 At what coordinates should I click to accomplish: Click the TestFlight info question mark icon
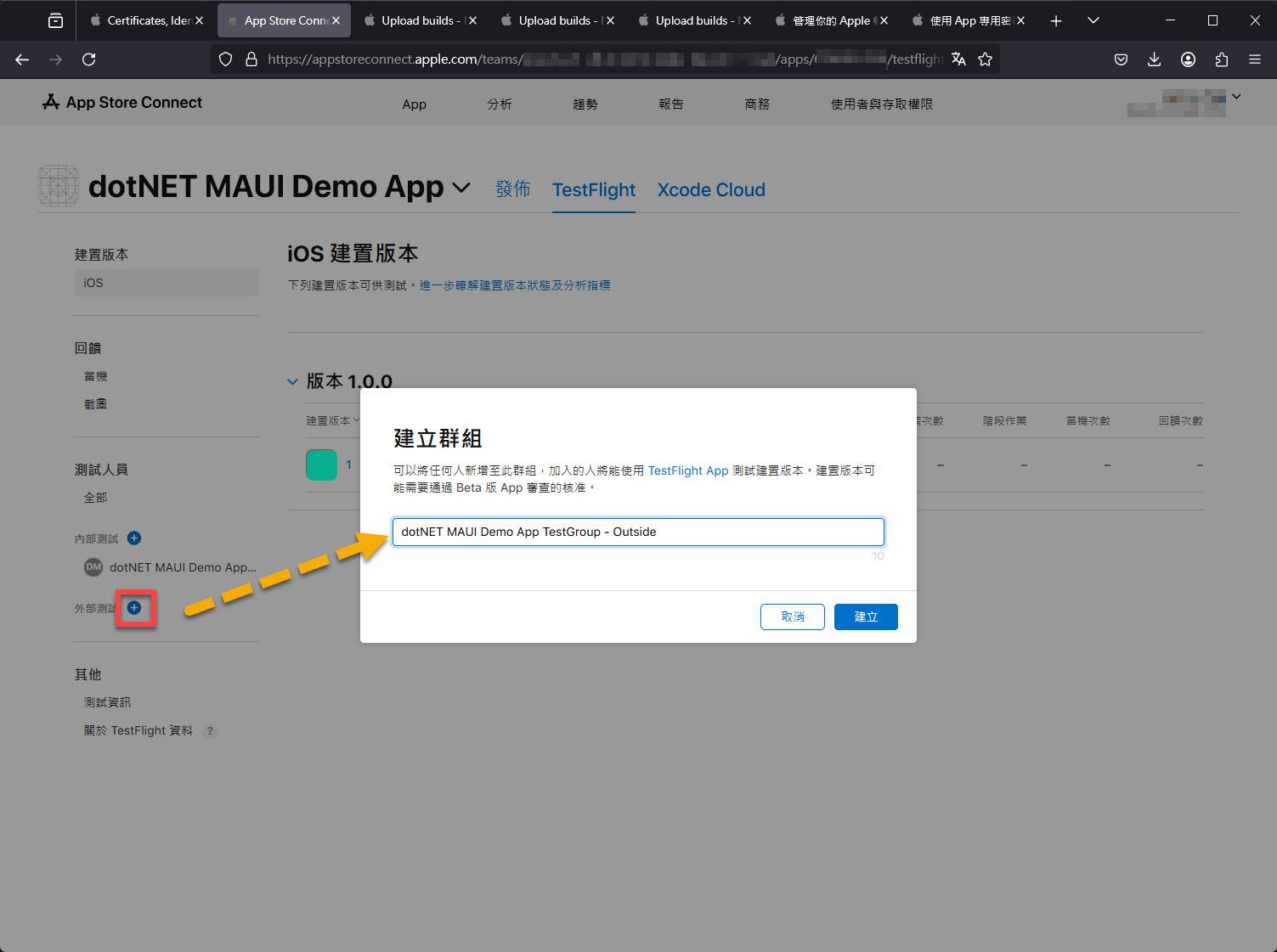tap(210, 730)
